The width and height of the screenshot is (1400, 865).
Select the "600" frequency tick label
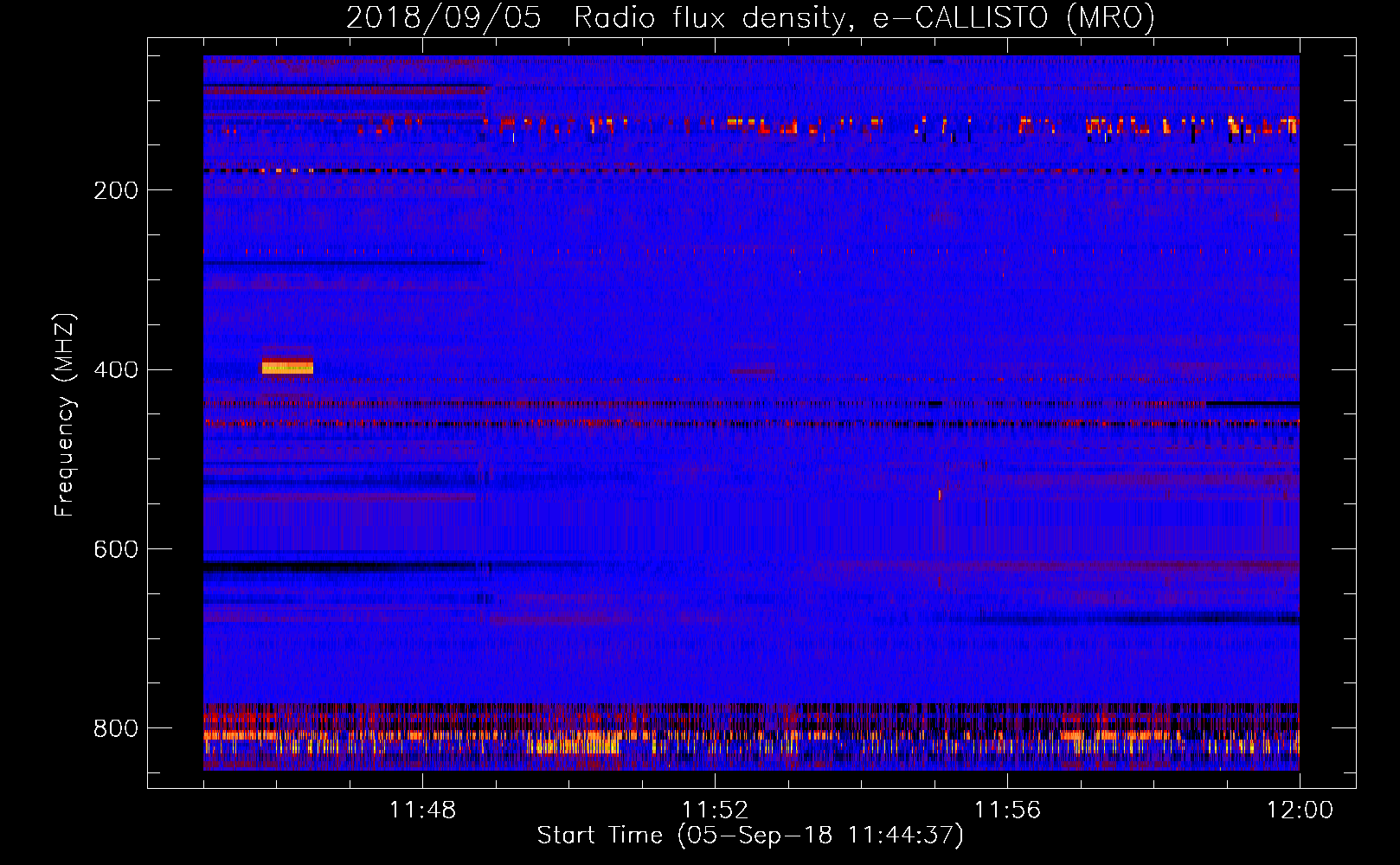(116, 550)
